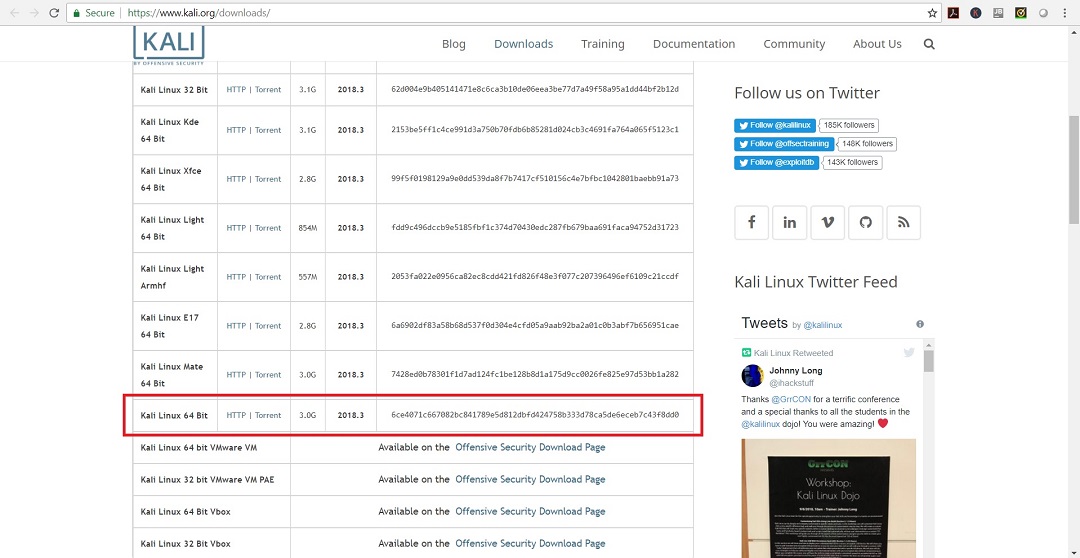Click the JB extension icon
This screenshot has width=1080, height=558.
998,12
